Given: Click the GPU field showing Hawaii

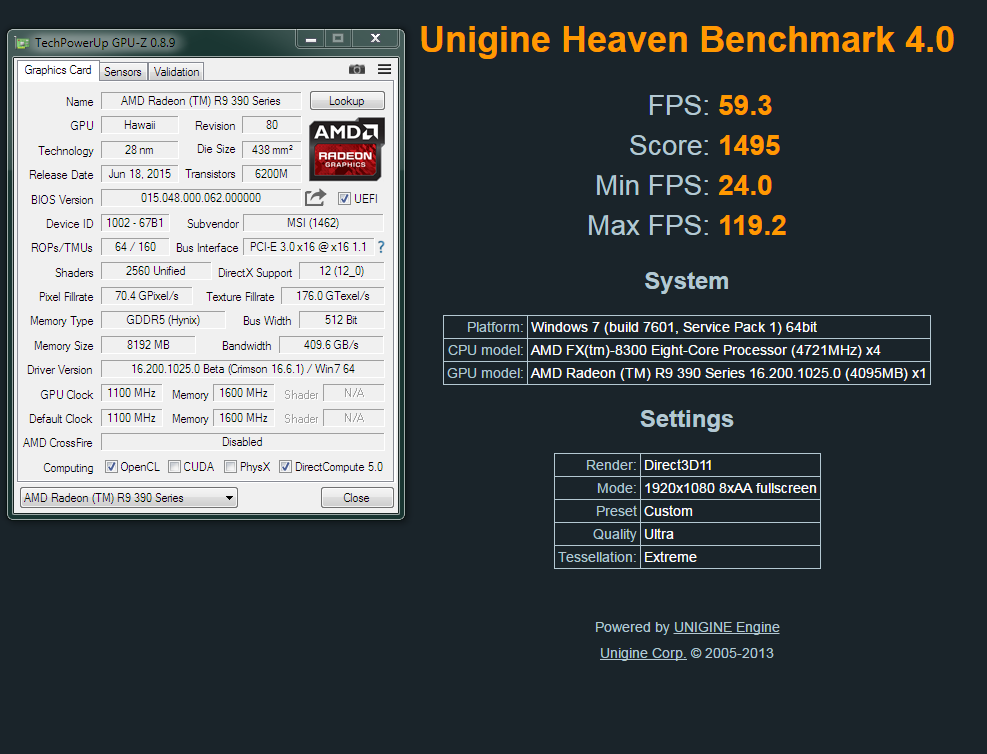Looking at the screenshot, I should (x=140, y=125).
